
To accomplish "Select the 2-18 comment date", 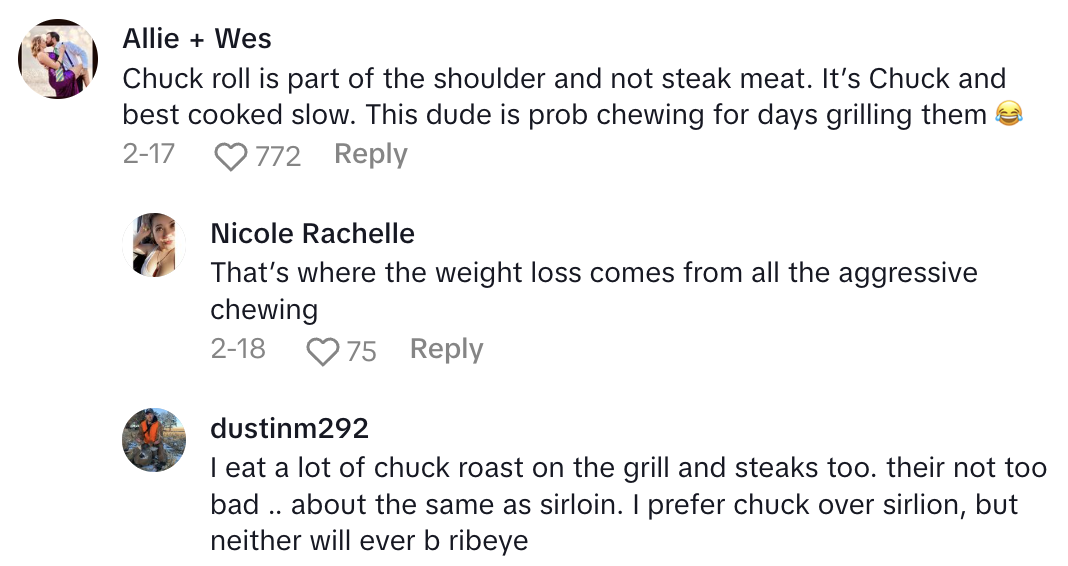I will 238,350.
